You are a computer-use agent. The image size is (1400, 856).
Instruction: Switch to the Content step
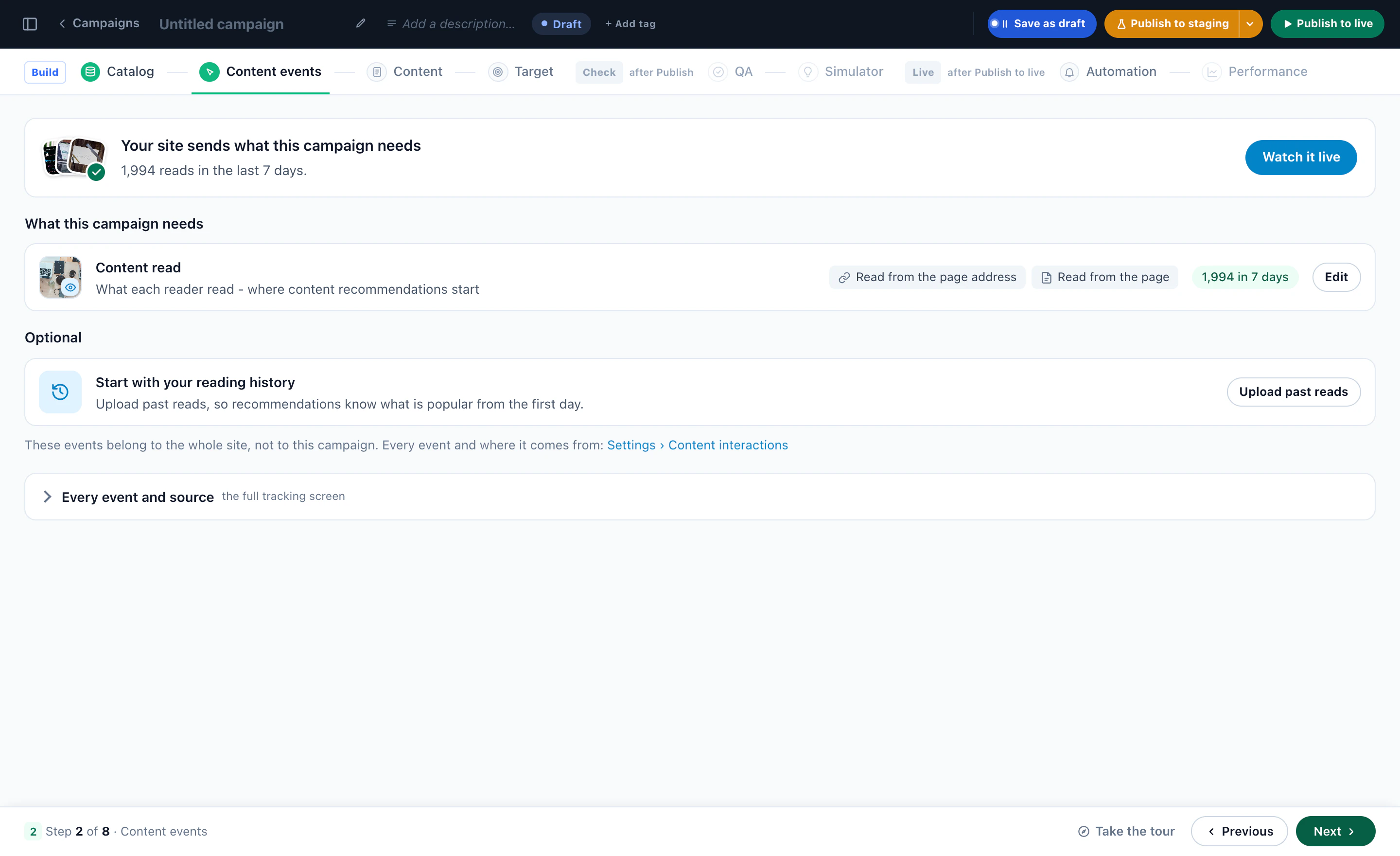pyautogui.click(x=404, y=71)
